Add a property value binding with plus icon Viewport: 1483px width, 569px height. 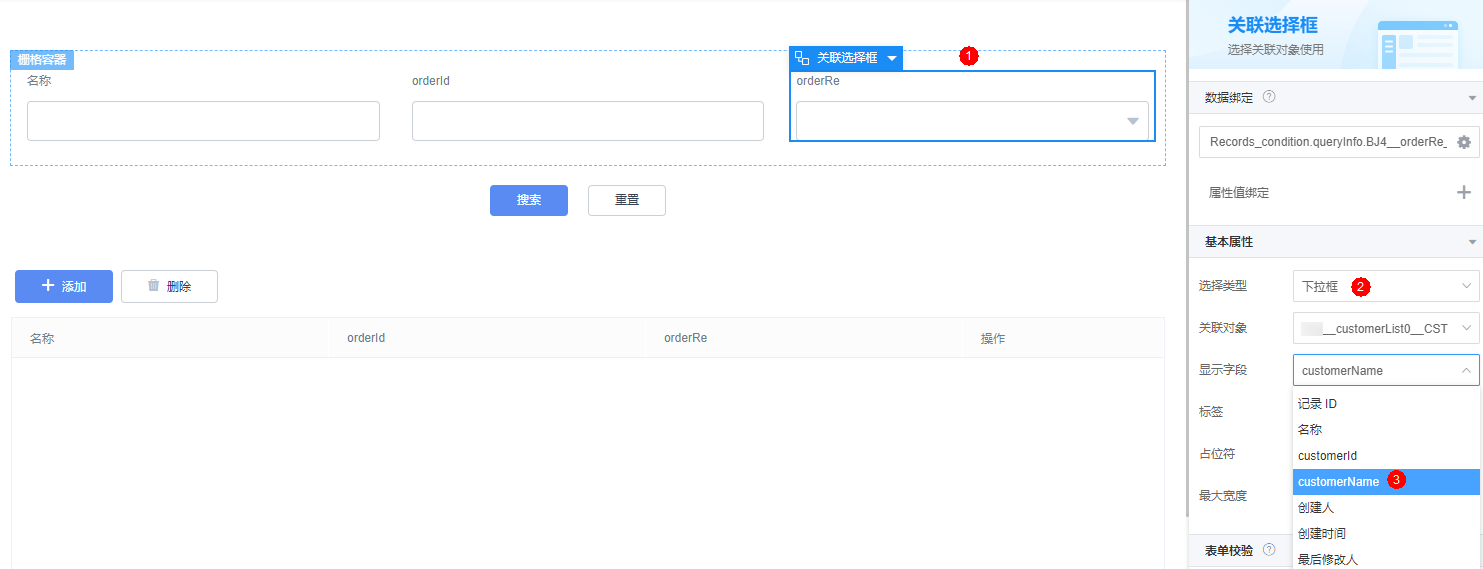[1464, 192]
